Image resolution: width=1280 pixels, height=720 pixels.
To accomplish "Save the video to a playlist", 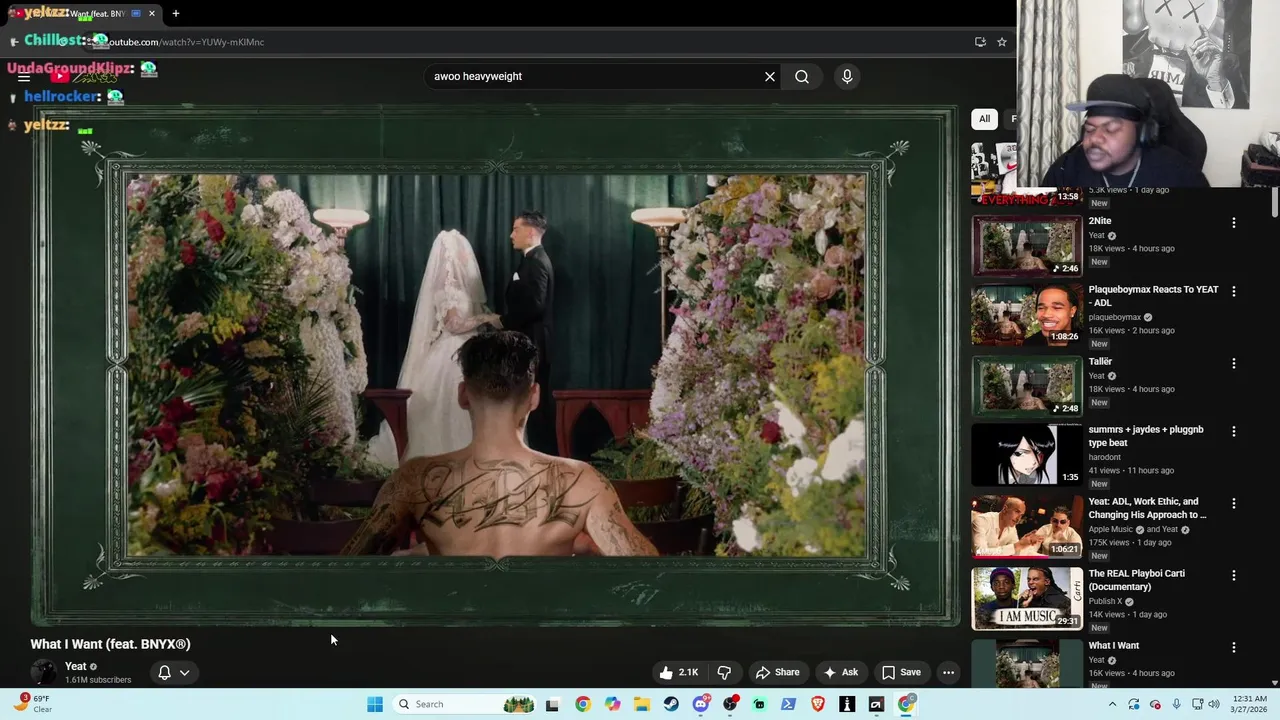I will point(901,672).
